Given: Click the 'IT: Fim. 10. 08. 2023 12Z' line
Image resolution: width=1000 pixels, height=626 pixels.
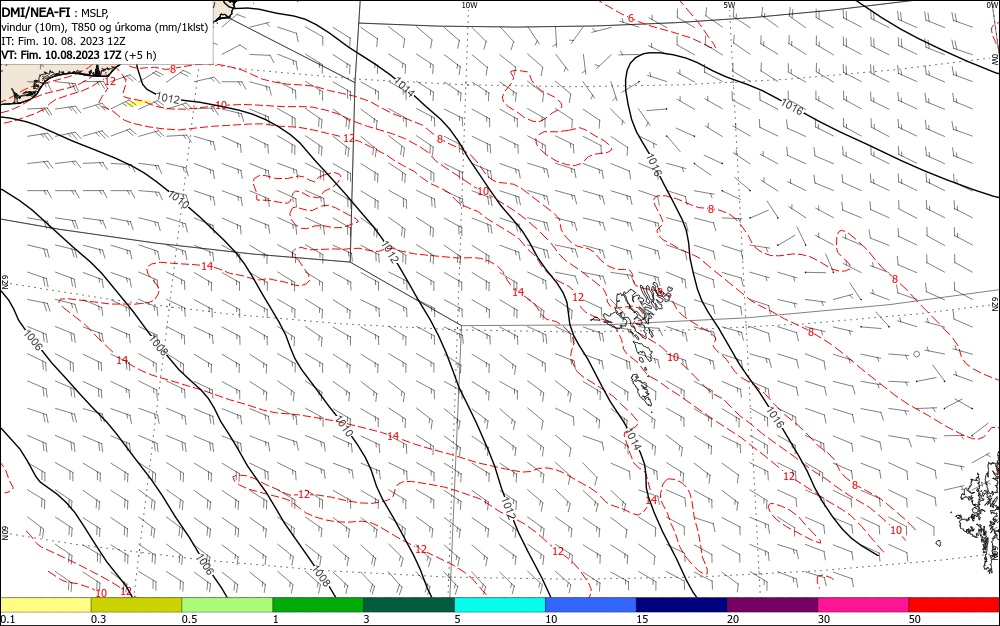Looking at the screenshot, I should click(x=63, y=41).
